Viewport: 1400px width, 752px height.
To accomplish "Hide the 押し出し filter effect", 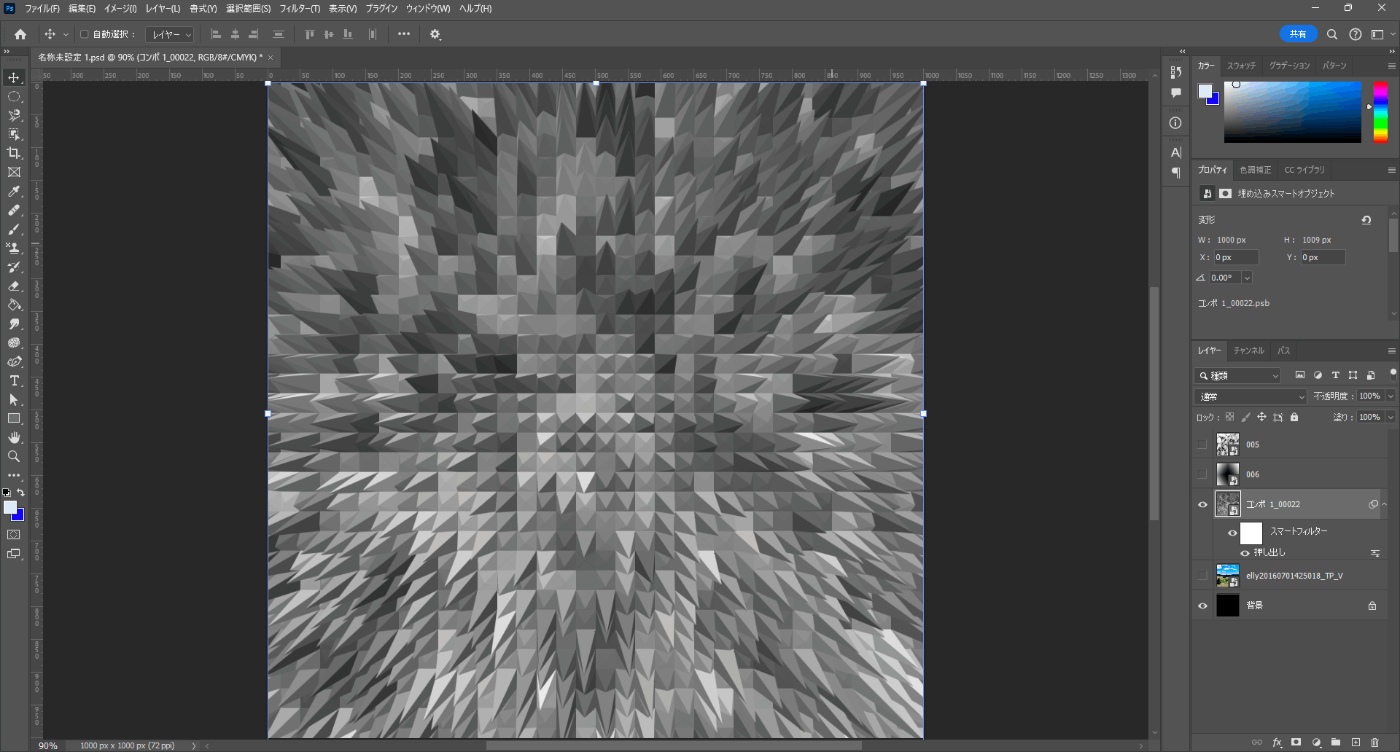I will tap(1245, 552).
